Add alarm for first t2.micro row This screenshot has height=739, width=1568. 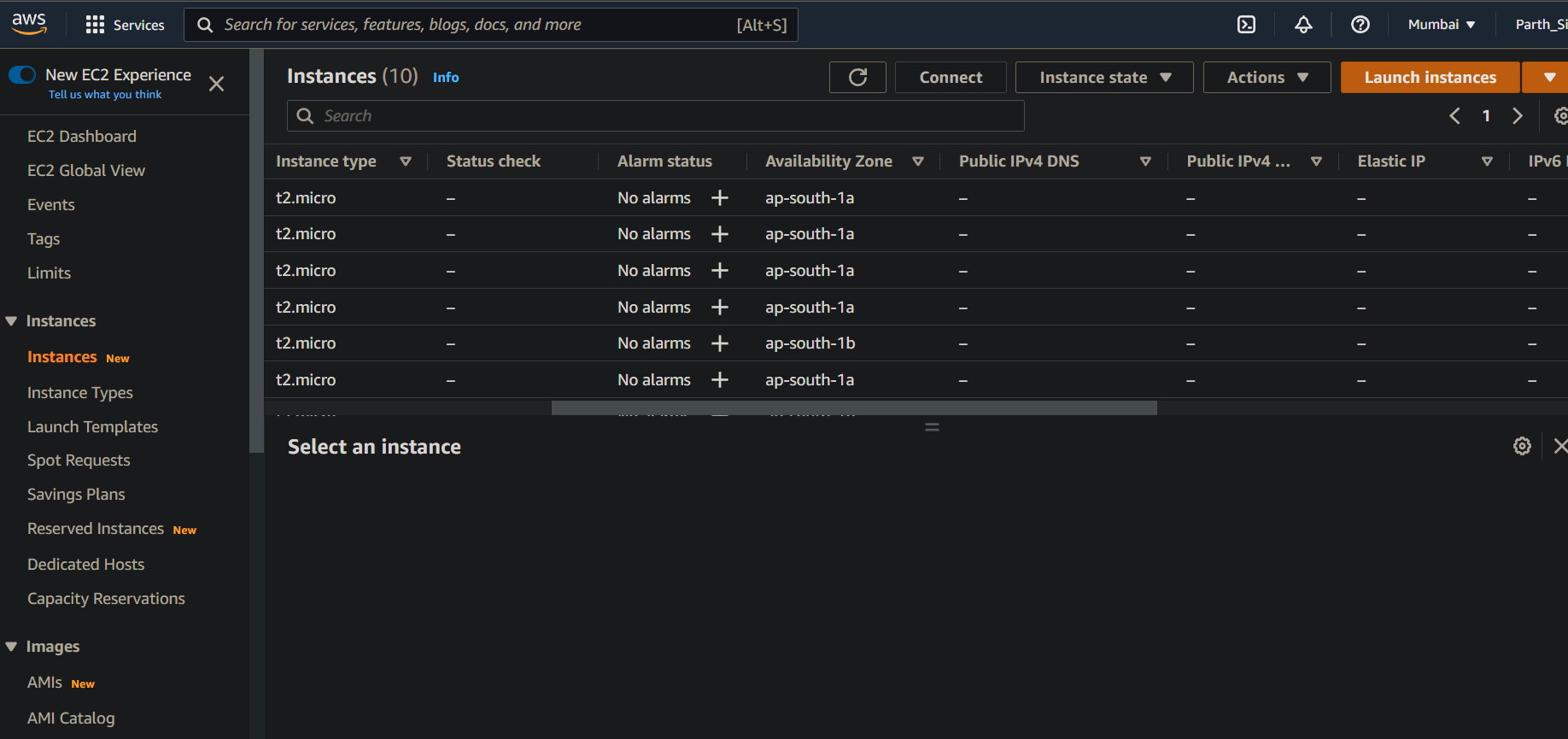pos(720,198)
